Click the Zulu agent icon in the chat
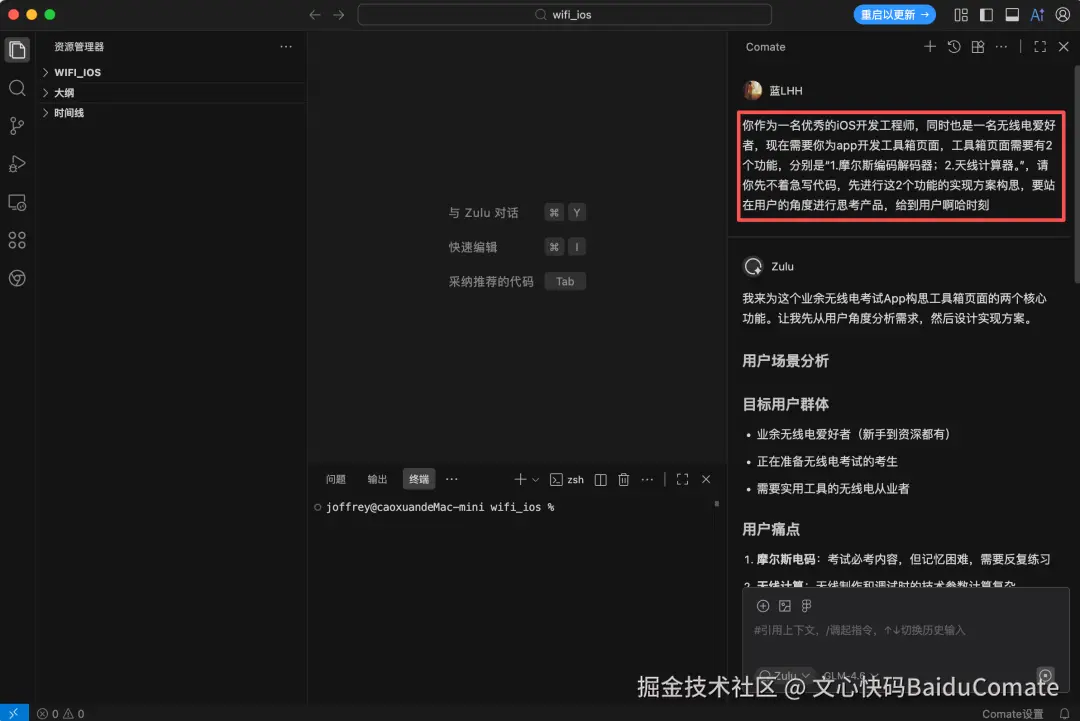Viewport: 1080px width, 721px height. (x=754, y=267)
